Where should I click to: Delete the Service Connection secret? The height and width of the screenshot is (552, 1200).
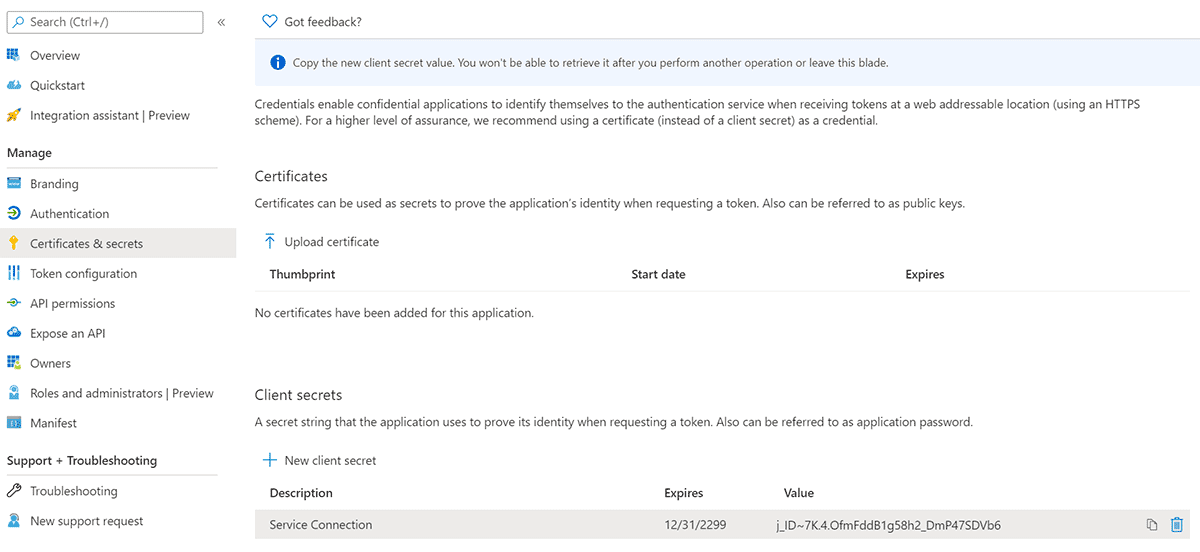click(x=1177, y=525)
